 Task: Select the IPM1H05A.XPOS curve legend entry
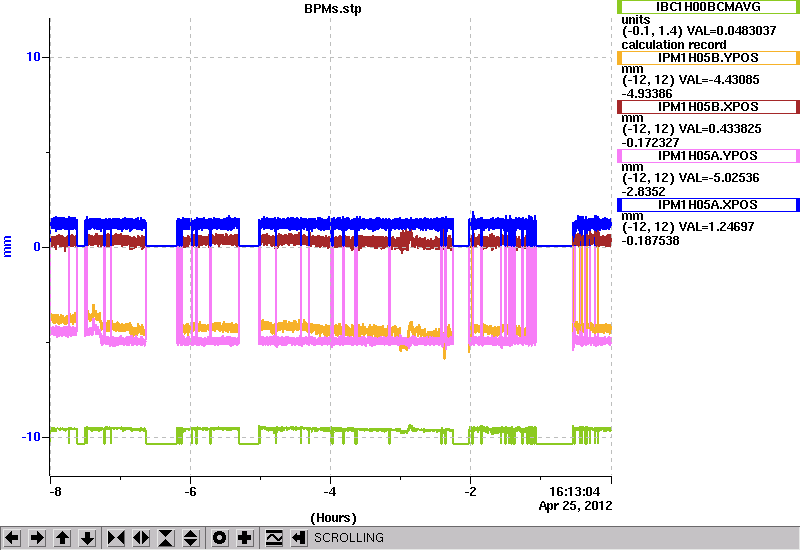tap(708, 205)
